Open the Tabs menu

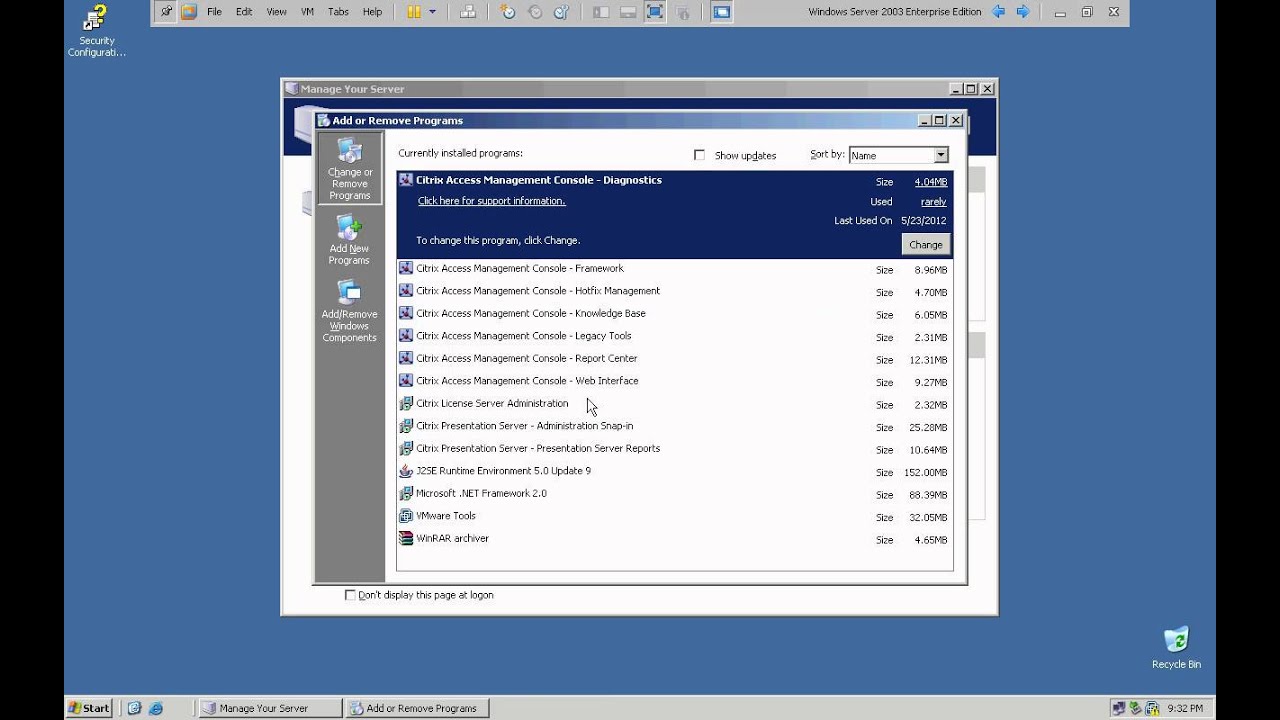click(338, 12)
